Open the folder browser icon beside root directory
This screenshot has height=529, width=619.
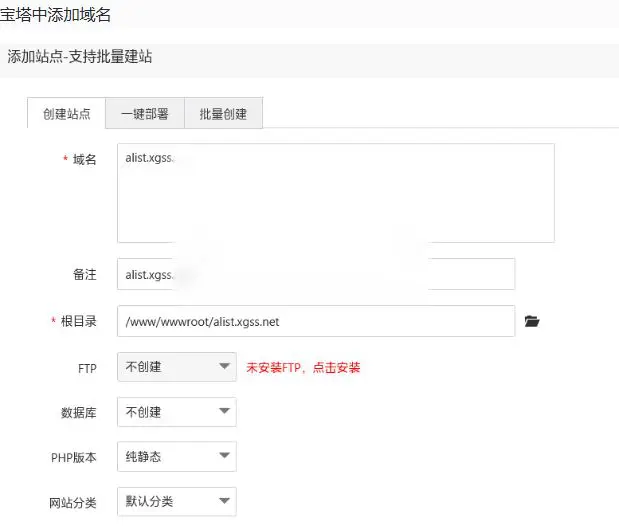coord(532,321)
